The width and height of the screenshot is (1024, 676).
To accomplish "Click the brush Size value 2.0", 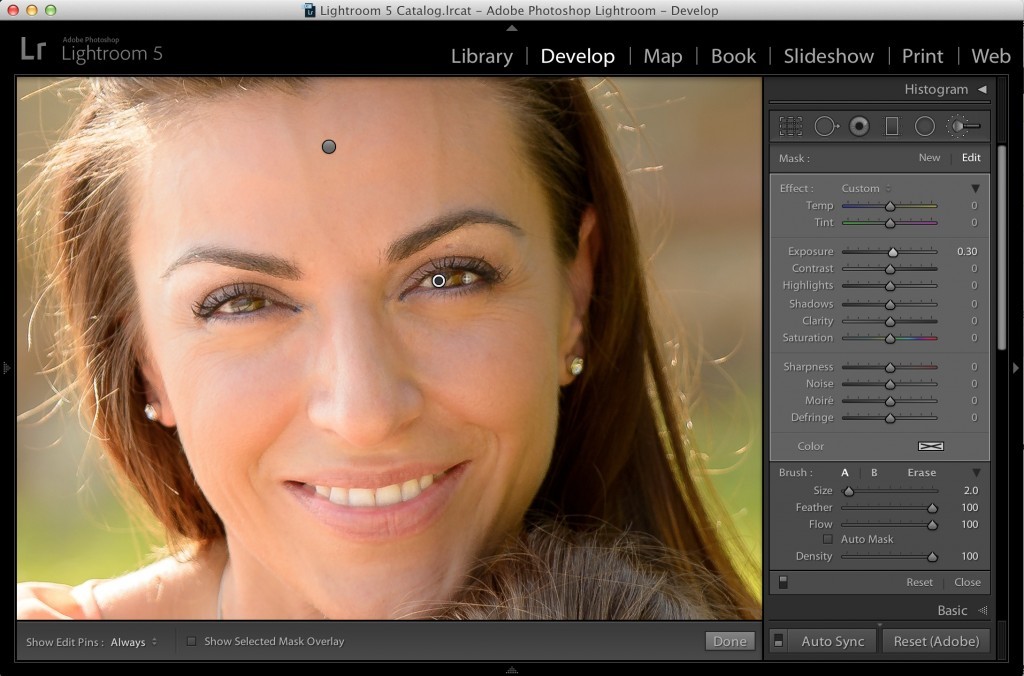I will tap(970, 491).
